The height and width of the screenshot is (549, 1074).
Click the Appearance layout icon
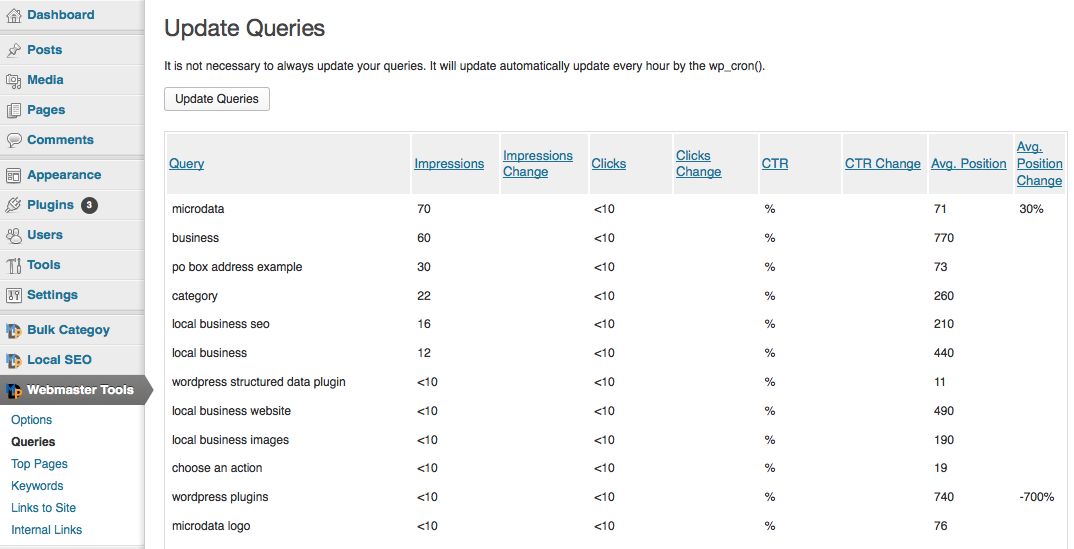point(14,176)
